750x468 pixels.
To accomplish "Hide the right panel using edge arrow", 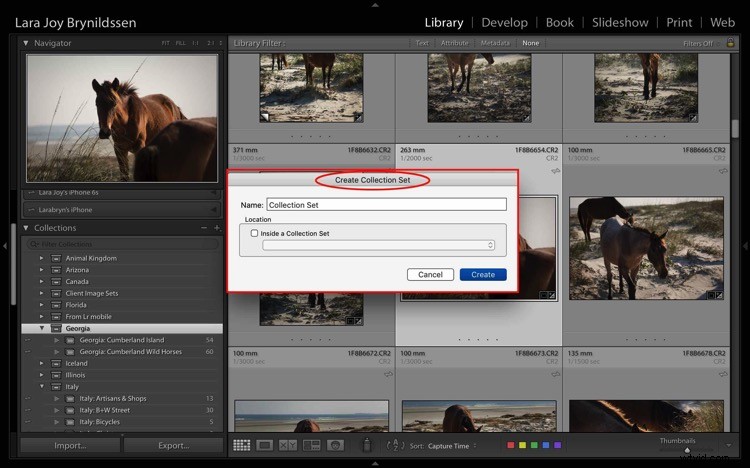I will click(x=745, y=246).
